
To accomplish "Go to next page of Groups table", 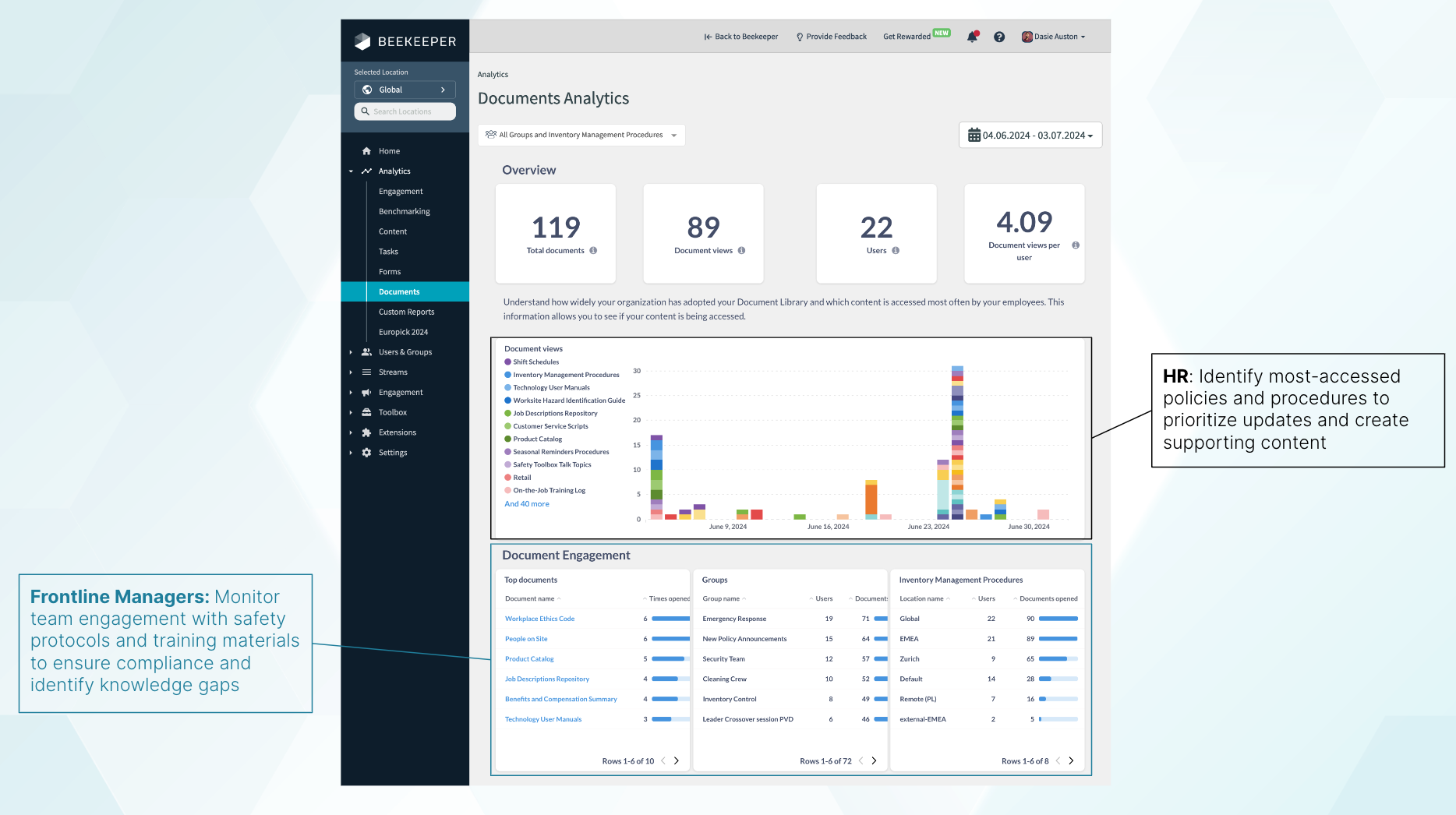I will pyautogui.click(x=874, y=761).
